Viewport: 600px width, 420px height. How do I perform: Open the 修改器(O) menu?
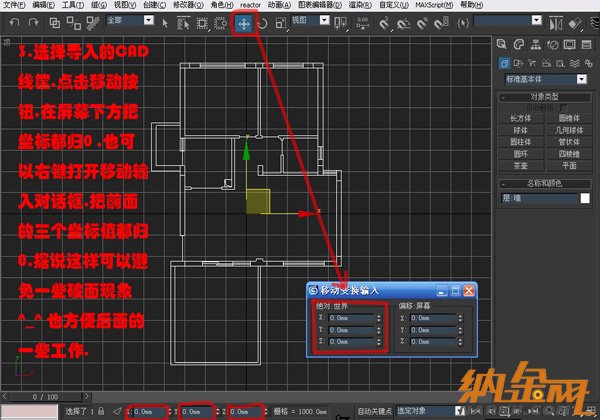pos(188,5)
